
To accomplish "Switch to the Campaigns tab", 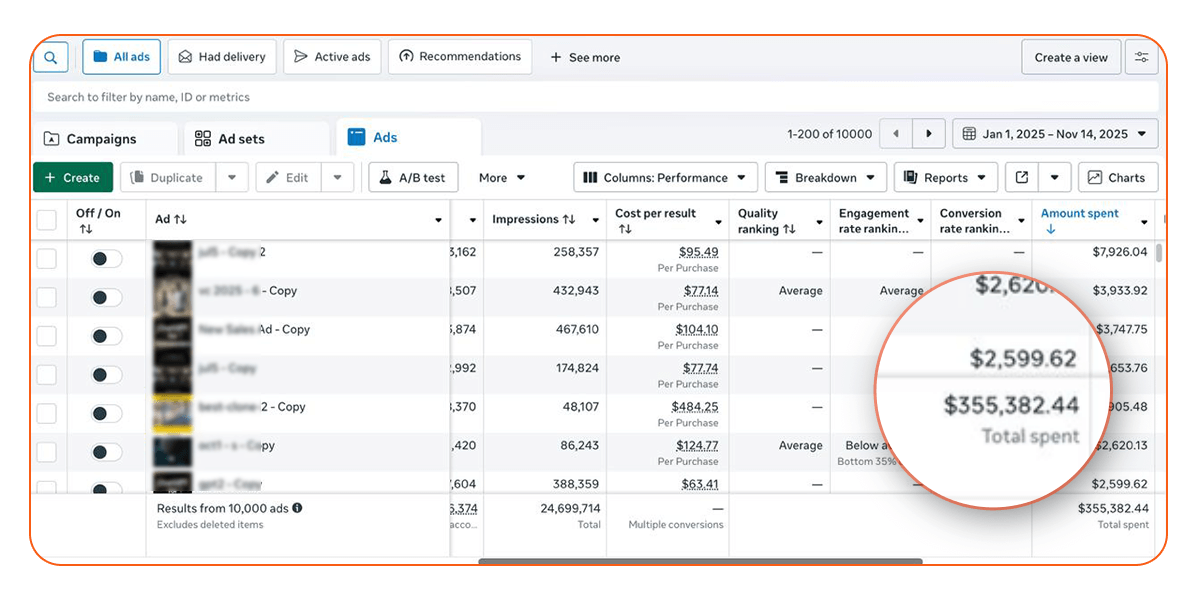I will pos(105,137).
